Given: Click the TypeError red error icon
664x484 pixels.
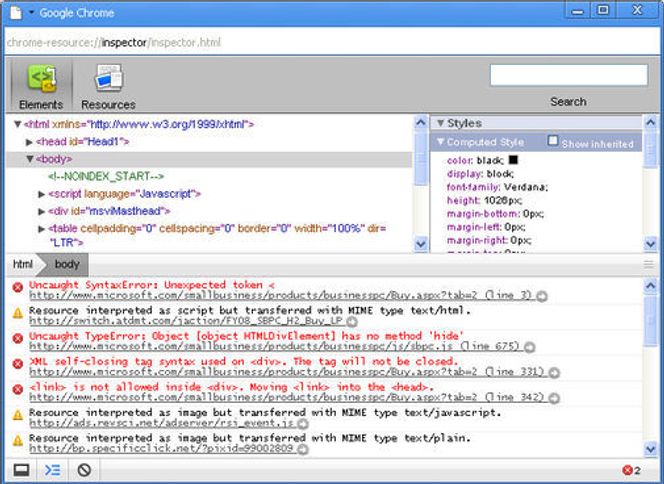Looking at the screenshot, I should coord(18,338).
